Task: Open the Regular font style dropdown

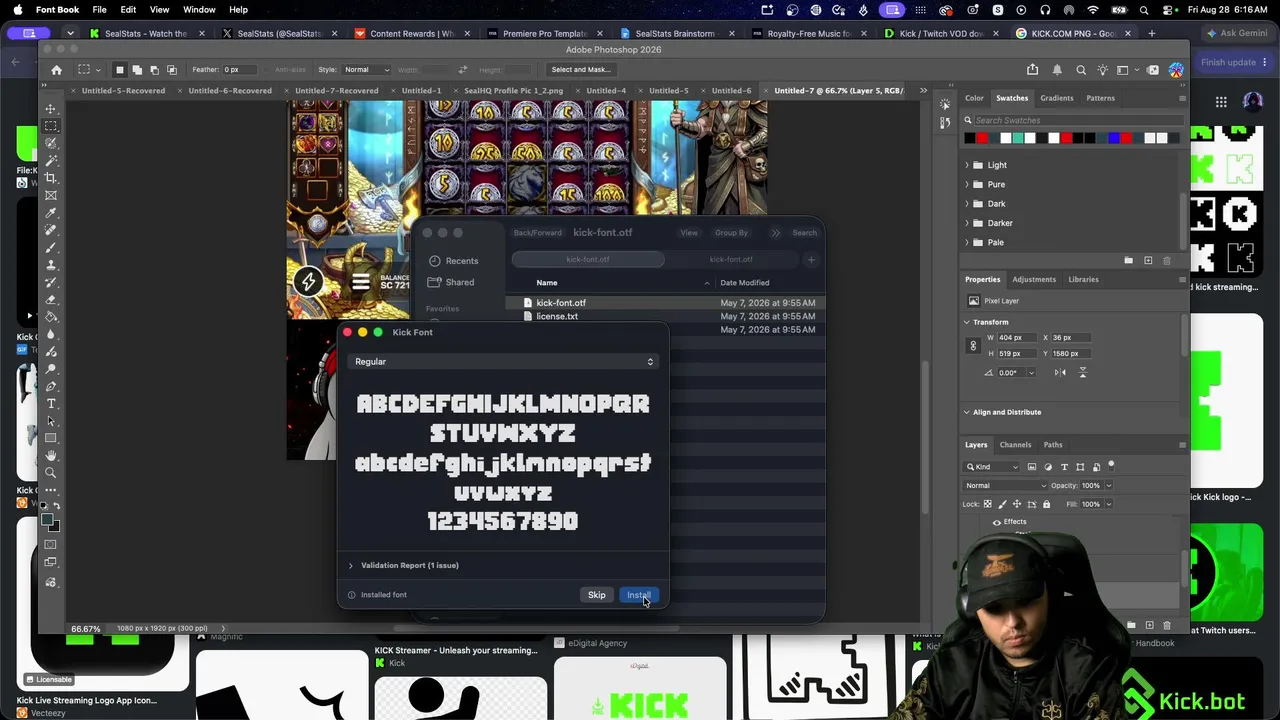Action: [x=503, y=362]
